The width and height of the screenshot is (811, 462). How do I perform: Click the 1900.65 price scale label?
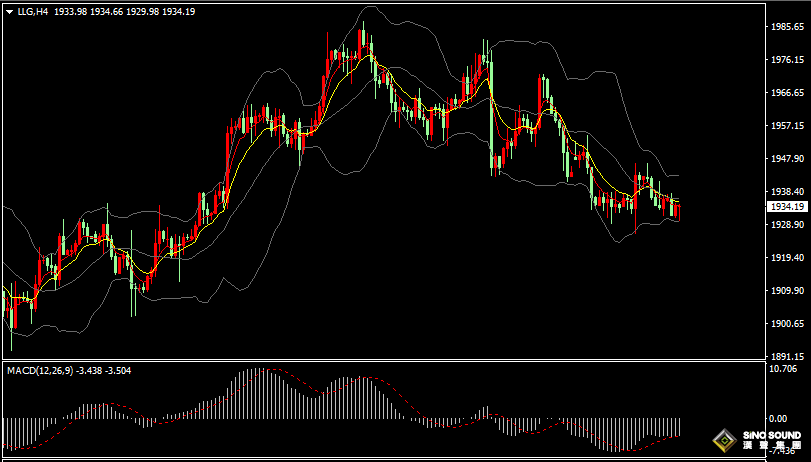point(785,324)
